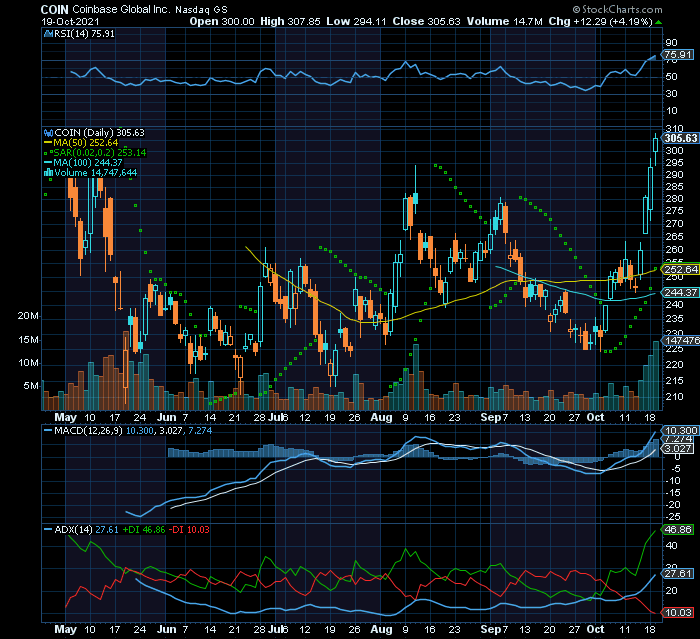This screenshot has width=700, height=639.
Task: Select the COIN ticker symbol in the header
Action: 54,9
